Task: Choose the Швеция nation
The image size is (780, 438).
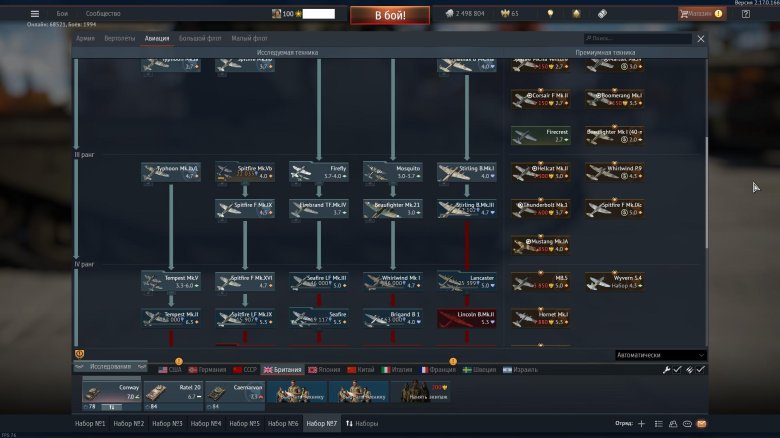Action: point(484,369)
